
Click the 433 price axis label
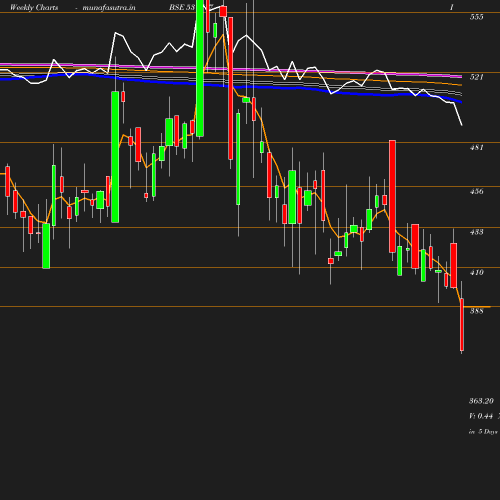(476, 232)
